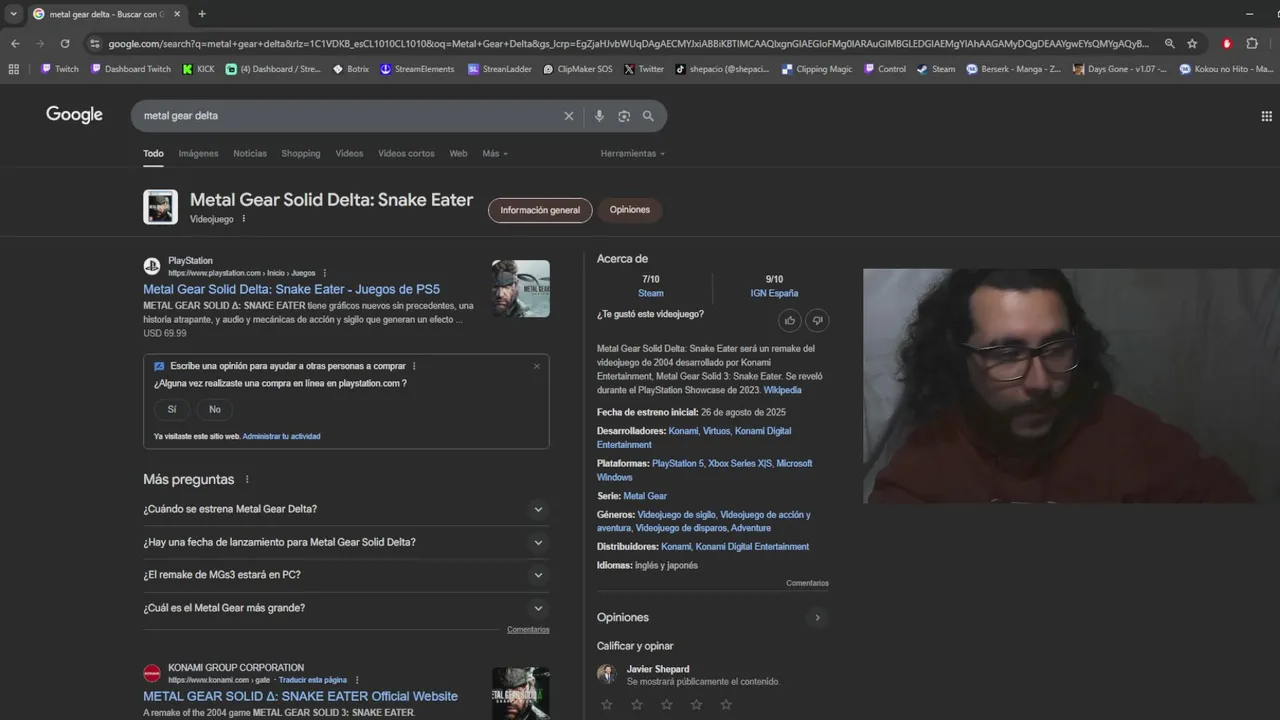This screenshot has width=1280, height=720.
Task: Click Comentarios under Más preguntas
Action: (x=528, y=630)
